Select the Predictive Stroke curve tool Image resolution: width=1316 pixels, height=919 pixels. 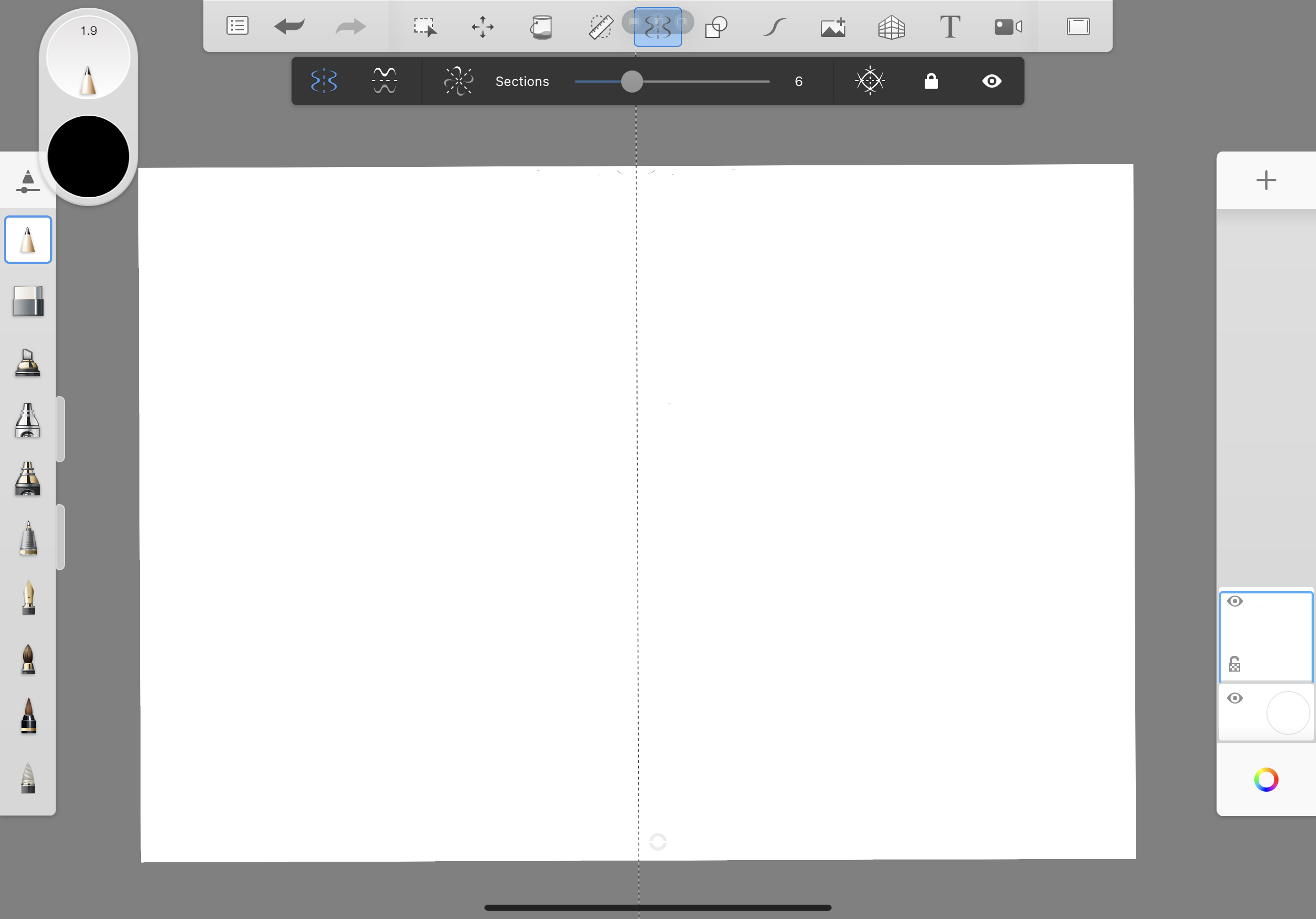click(x=774, y=27)
